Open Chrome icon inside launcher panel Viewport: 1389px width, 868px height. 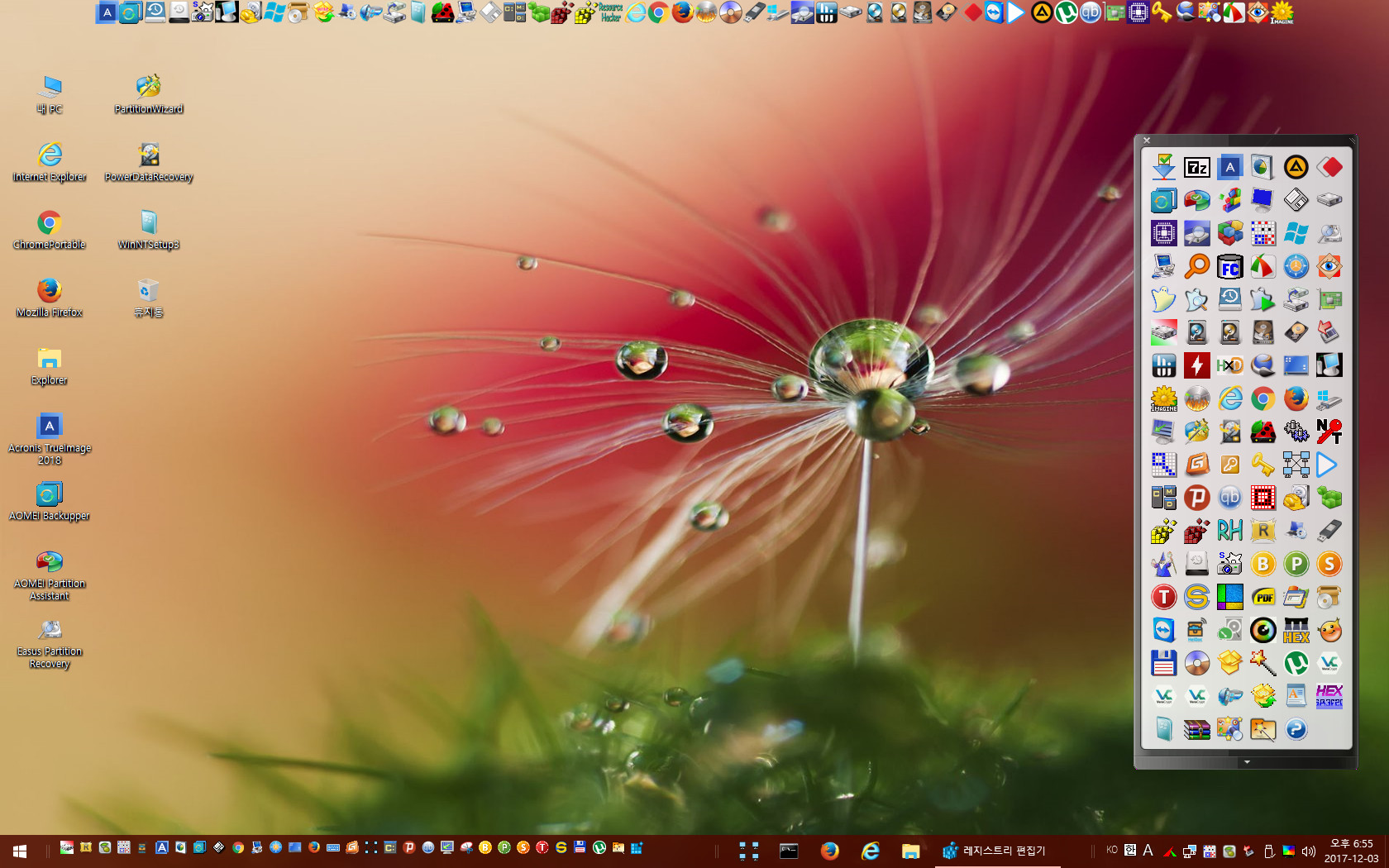pos(1263,399)
